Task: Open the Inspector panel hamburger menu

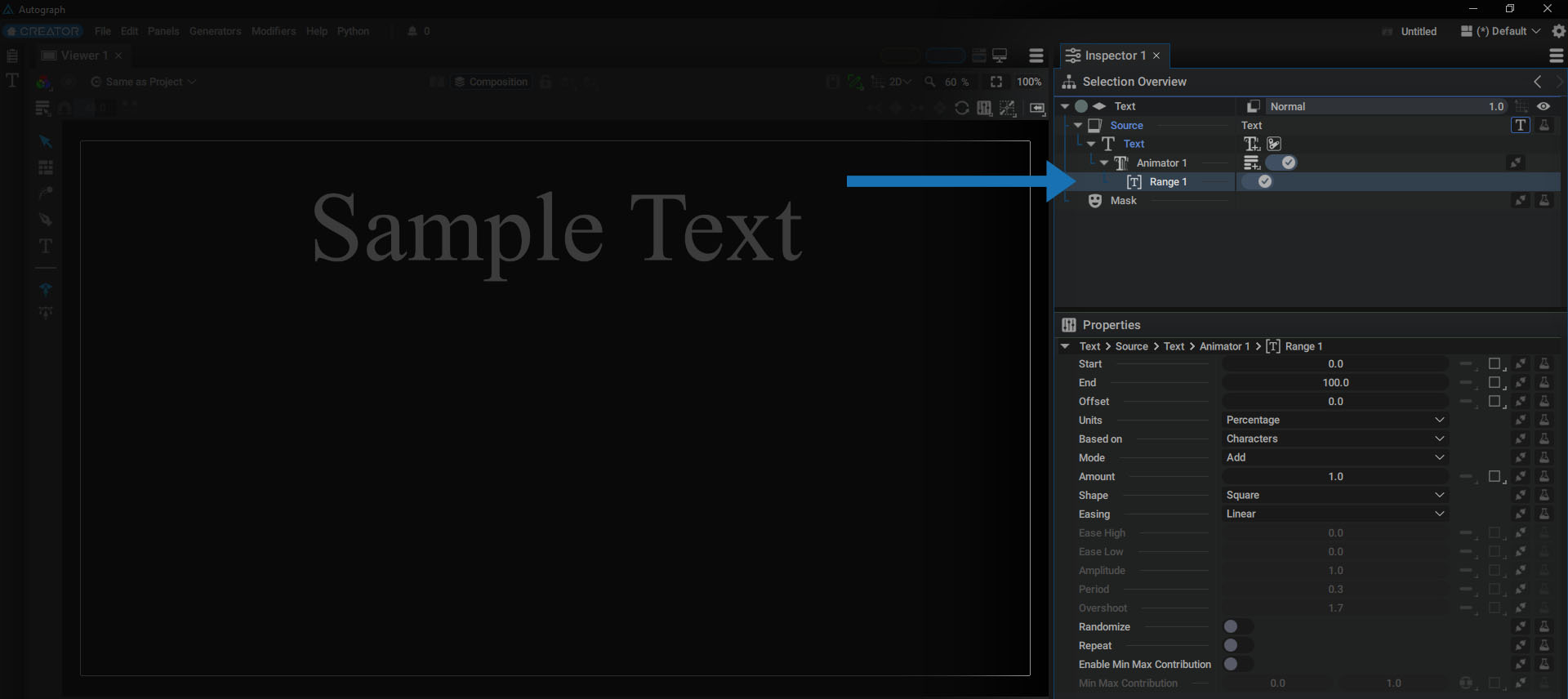Action: click(1557, 56)
